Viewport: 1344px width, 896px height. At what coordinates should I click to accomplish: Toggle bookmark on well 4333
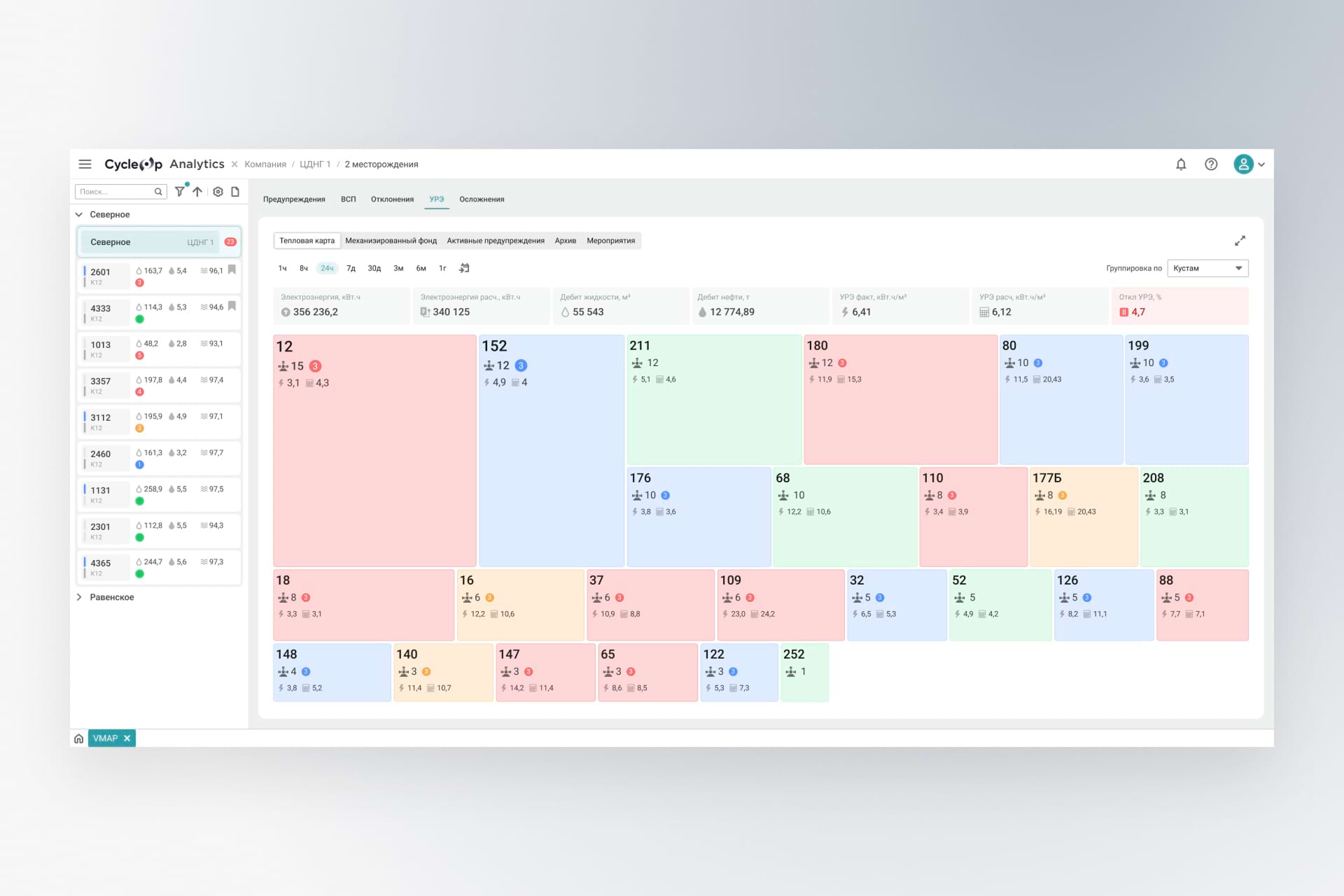(x=232, y=306)
